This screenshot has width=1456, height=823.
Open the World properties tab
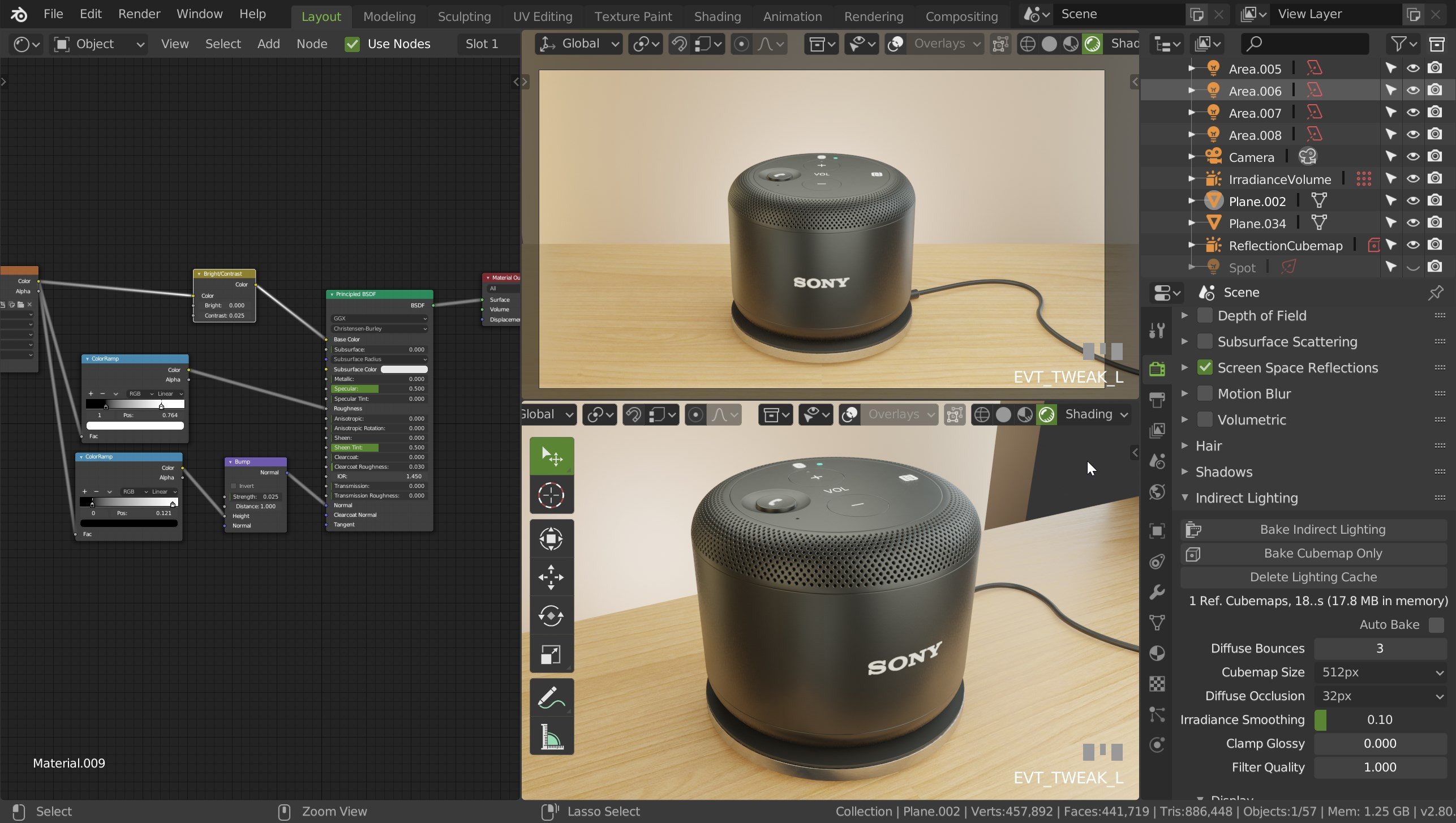[x=1157, y=492]
